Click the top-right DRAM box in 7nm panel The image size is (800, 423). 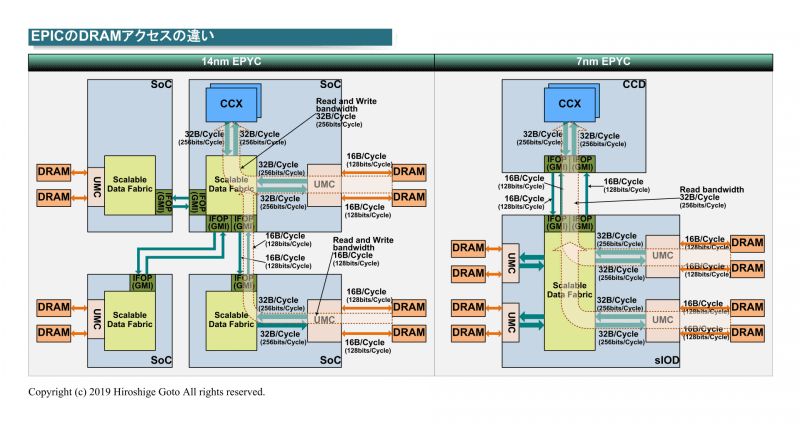coord(747,243)
